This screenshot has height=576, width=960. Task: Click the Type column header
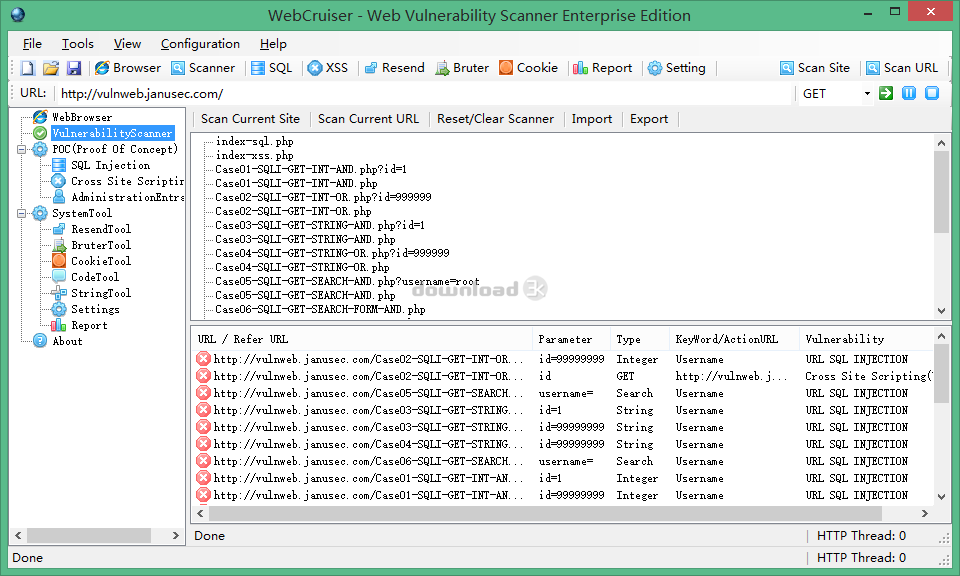(x=640, y=339)
